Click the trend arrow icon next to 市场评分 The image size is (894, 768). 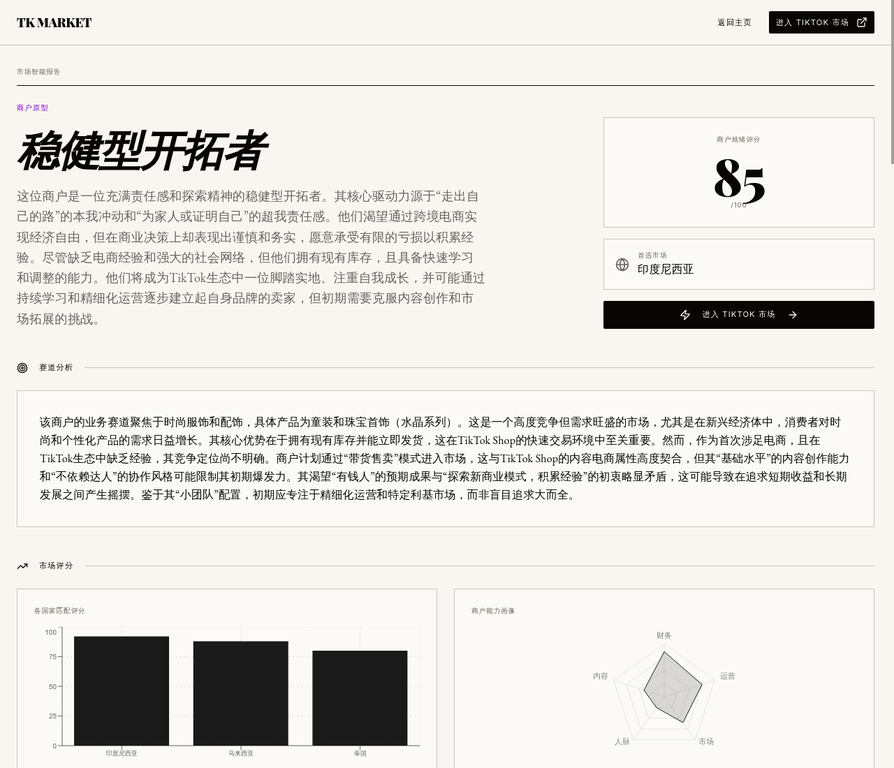click(23, 566)
